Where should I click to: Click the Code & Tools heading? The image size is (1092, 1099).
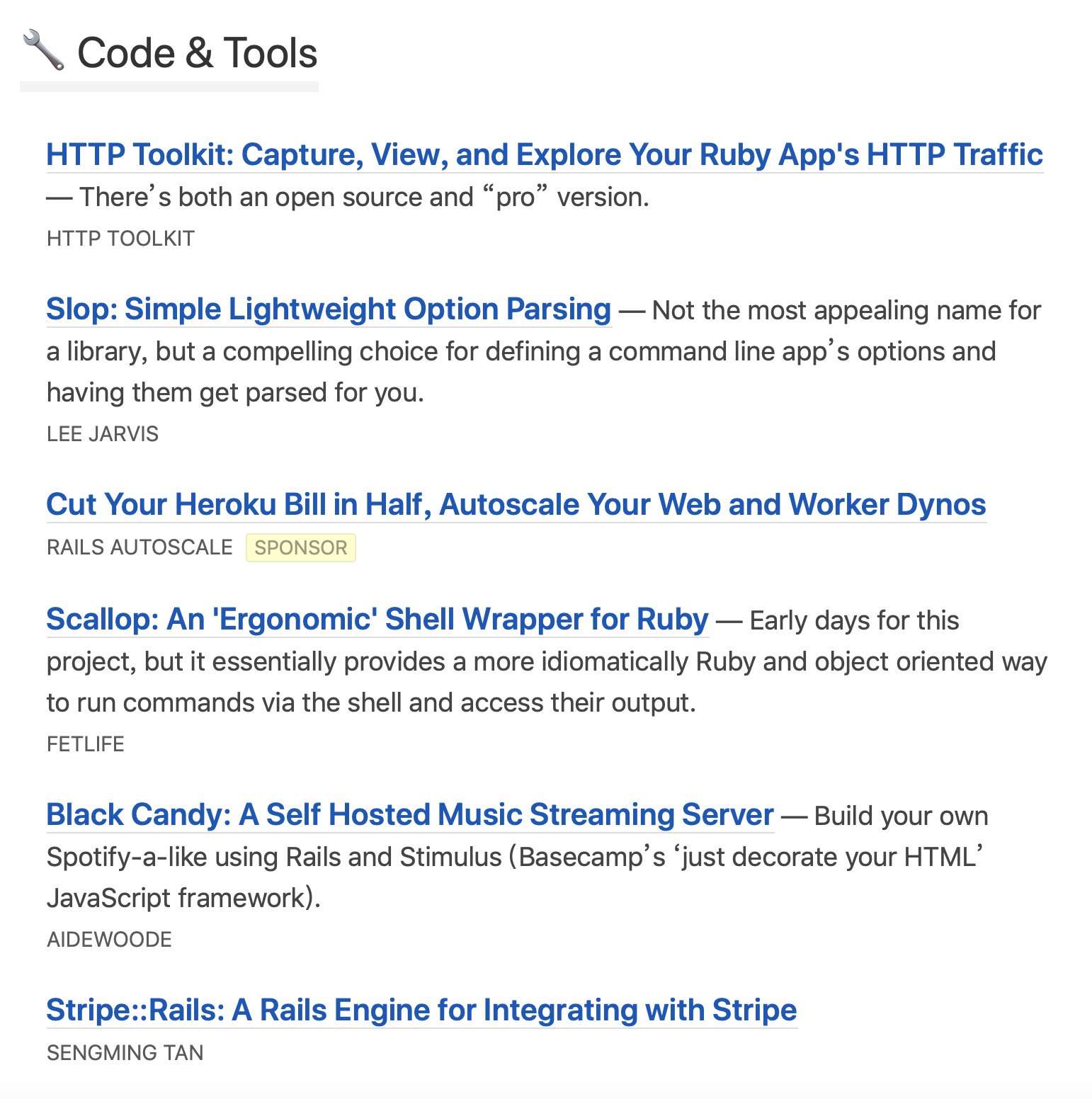[x=198, y=53]
